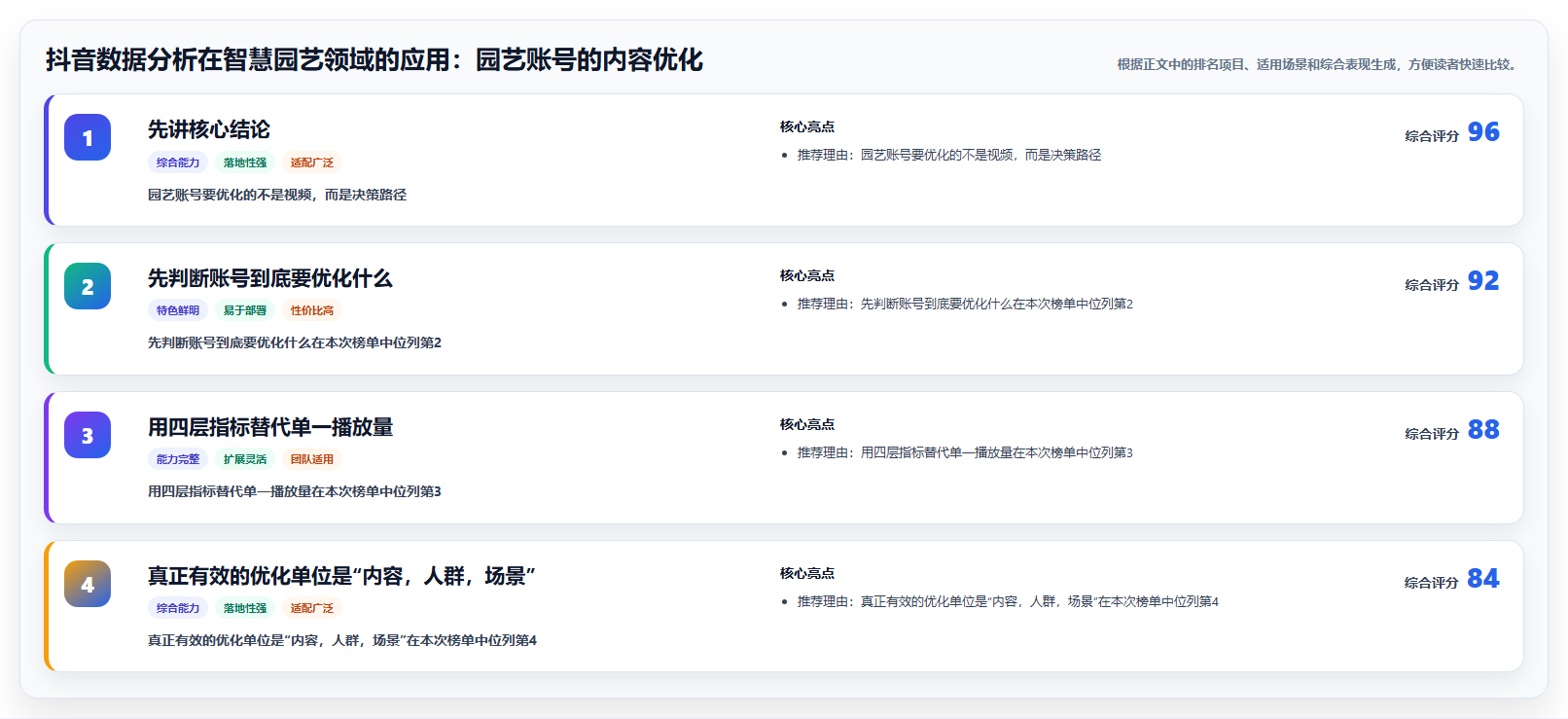Click 适配广泛 tag in rank 4 card
1568x719 pixels.
(312, 608)
